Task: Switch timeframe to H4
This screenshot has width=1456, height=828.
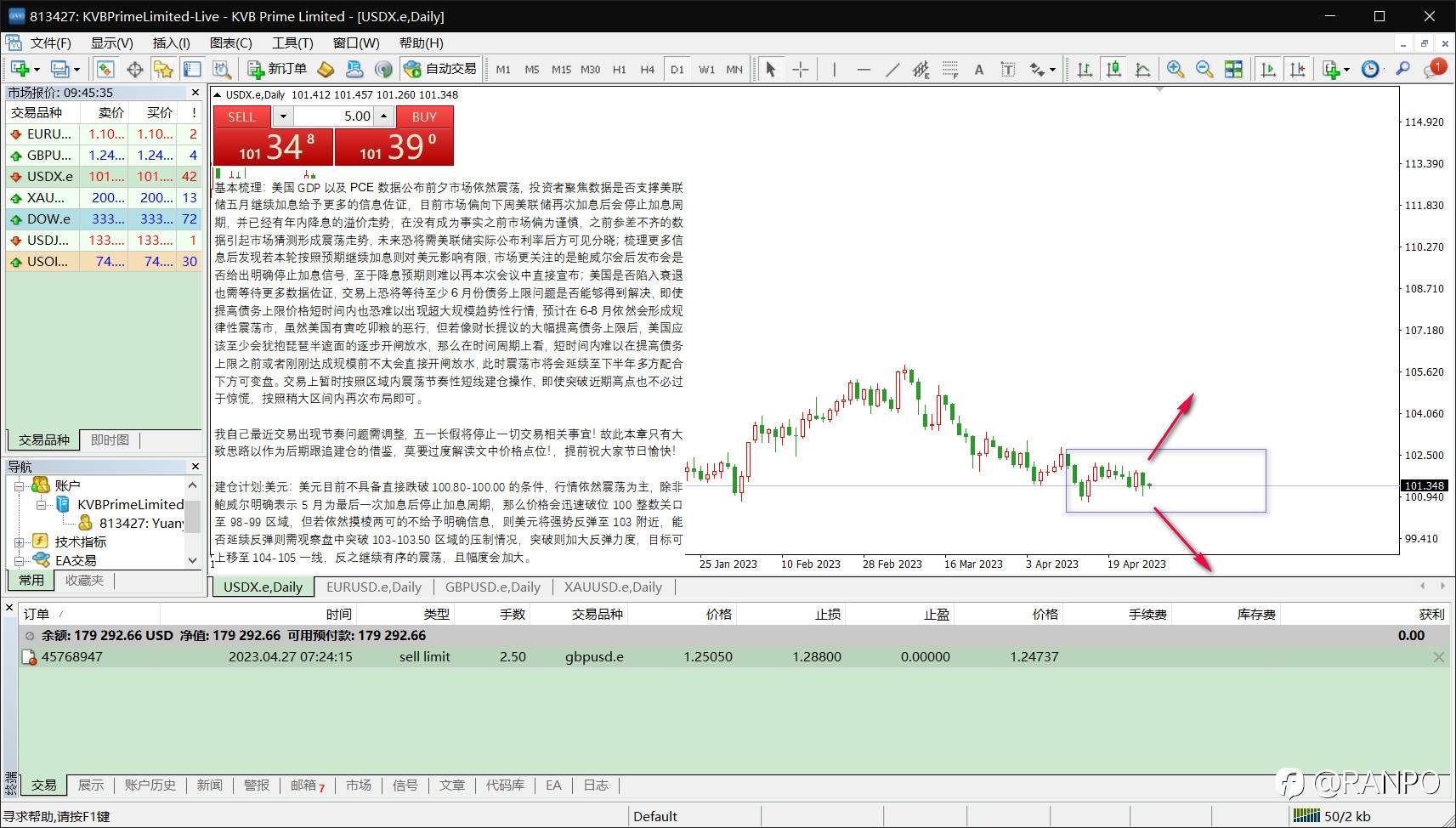Action: tap(648, 69)
